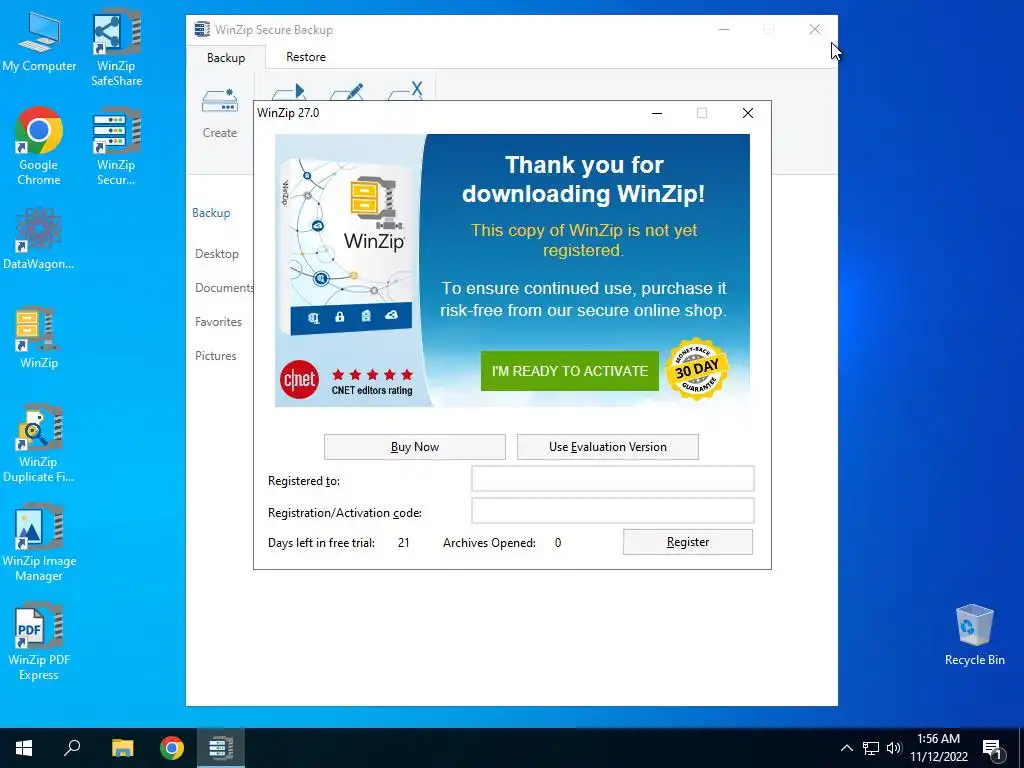Open the notification center icon
Image resolution: width=1024 pixels, height=768 pixels.
992,748
